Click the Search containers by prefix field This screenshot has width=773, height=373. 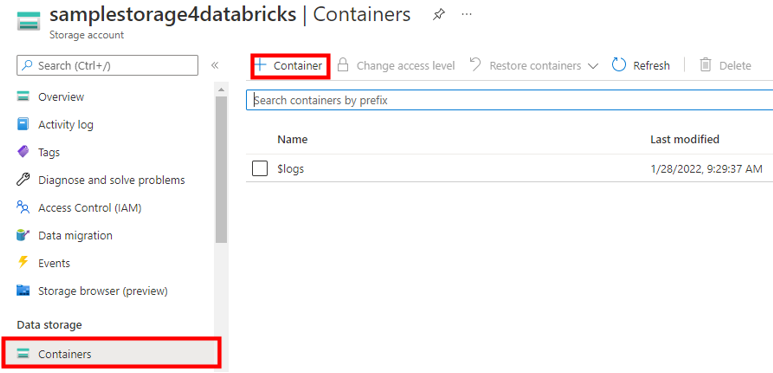(509, 100)
